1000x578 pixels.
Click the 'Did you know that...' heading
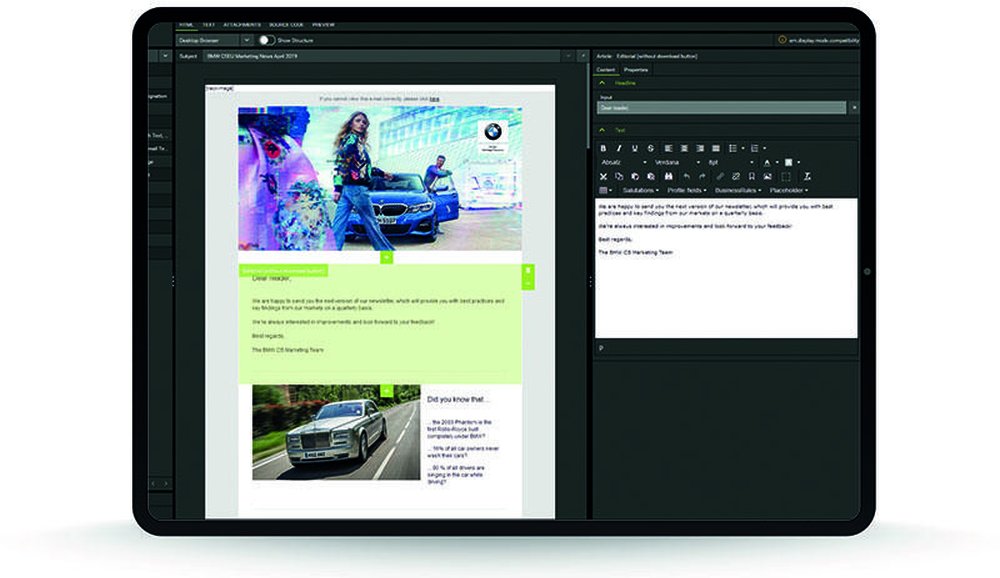pos(458,399)
